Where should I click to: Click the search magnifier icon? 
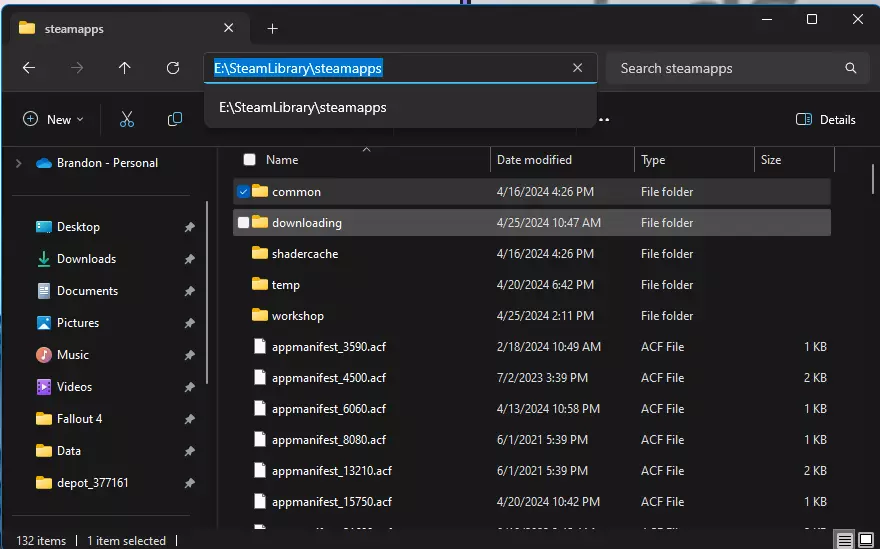851,68
